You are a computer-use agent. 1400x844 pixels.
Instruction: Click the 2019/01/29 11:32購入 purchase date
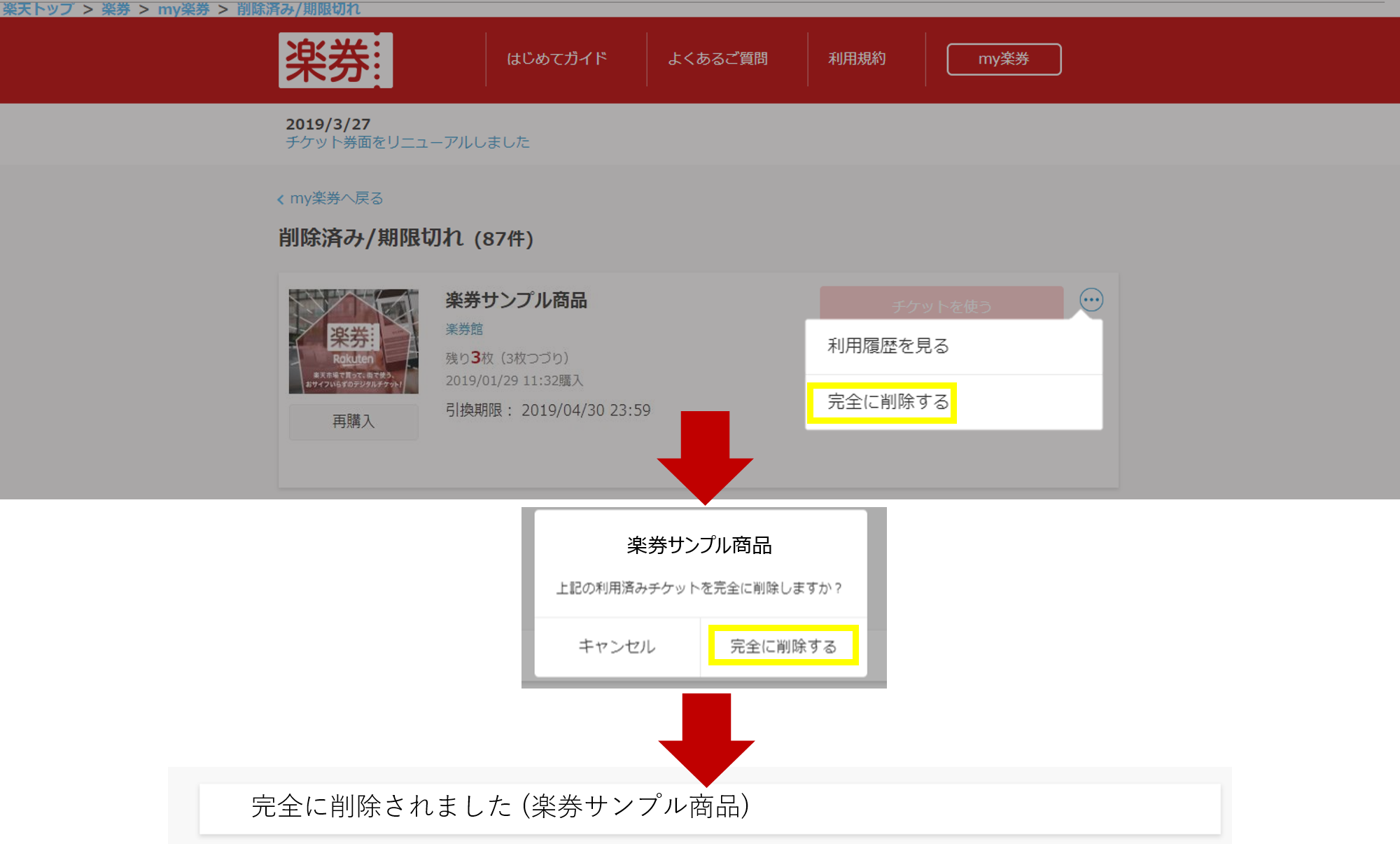514,380
